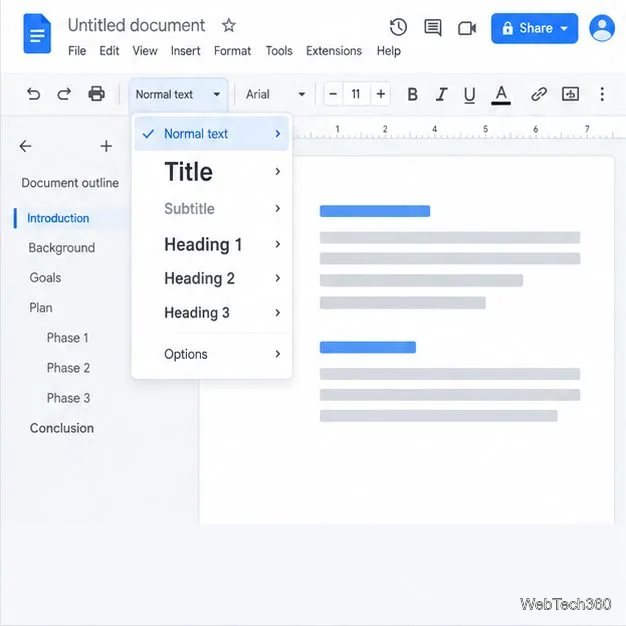Open the Format menu
The width and height of the screenshot is (626, 626).
(x=232, y=51)
